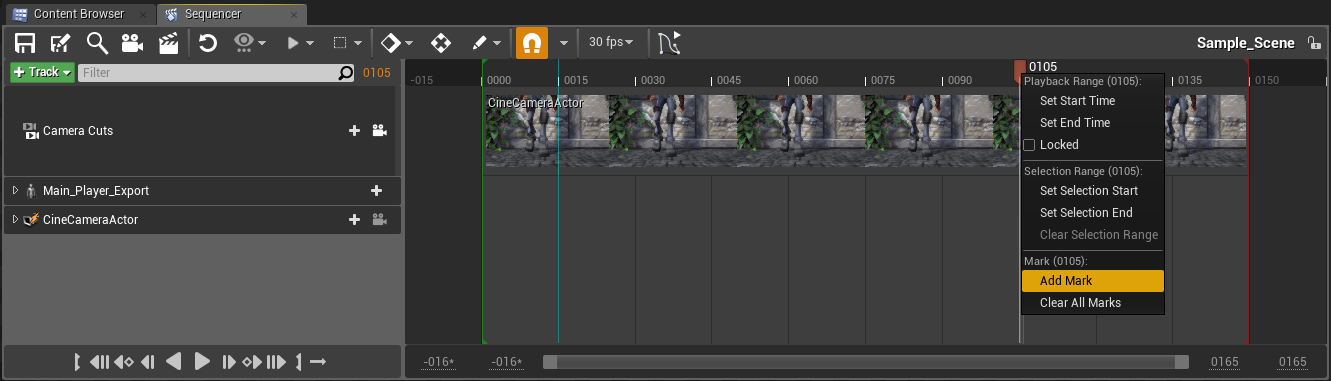Click the restore state circular arrow icon
The height and width of the screenshot is (381, 1331).
pos(208,43)
